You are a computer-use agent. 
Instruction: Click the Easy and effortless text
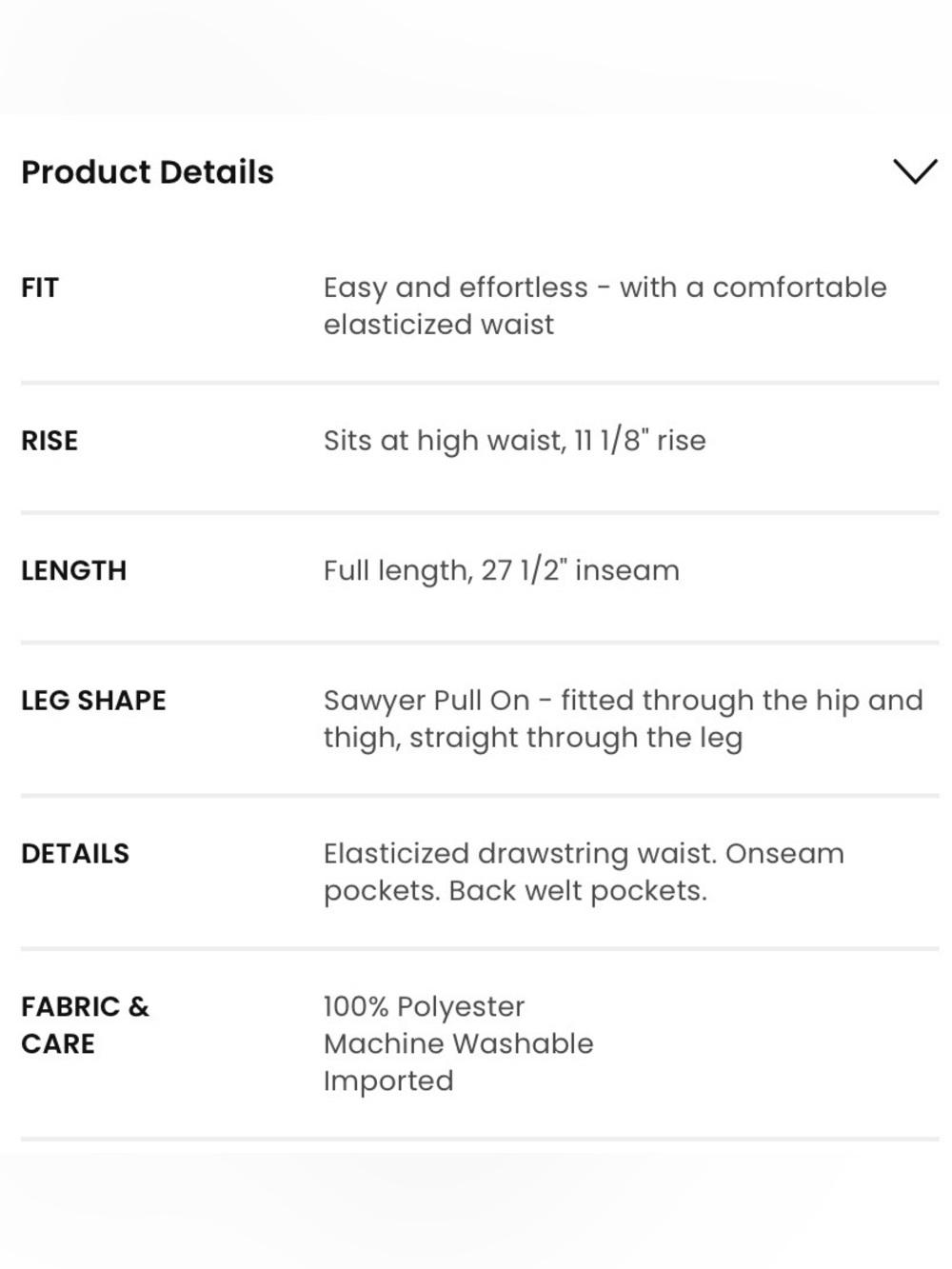pyautogui.click(x=455, y=288)
